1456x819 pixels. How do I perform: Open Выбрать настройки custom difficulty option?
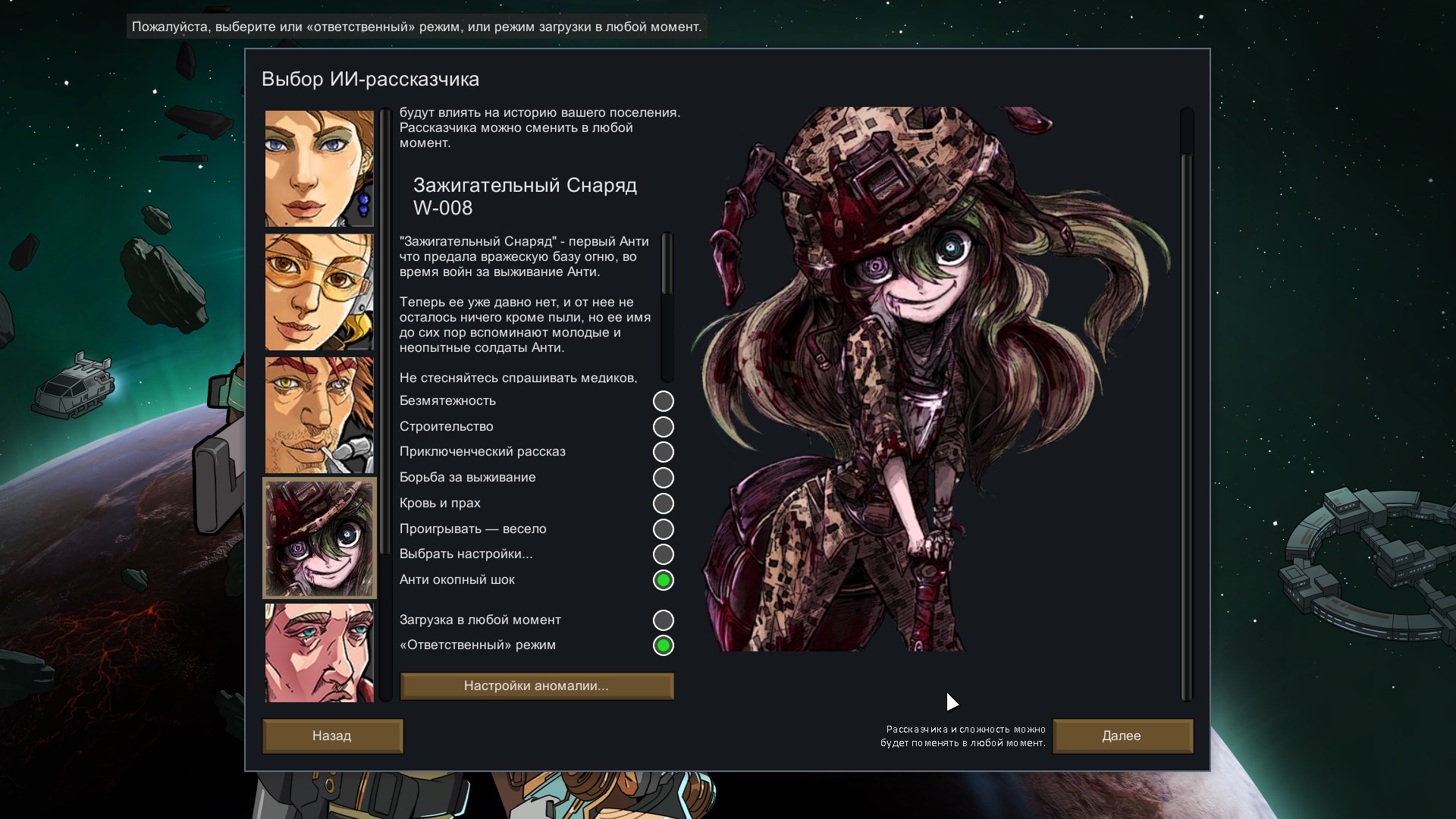click(663, 554)
